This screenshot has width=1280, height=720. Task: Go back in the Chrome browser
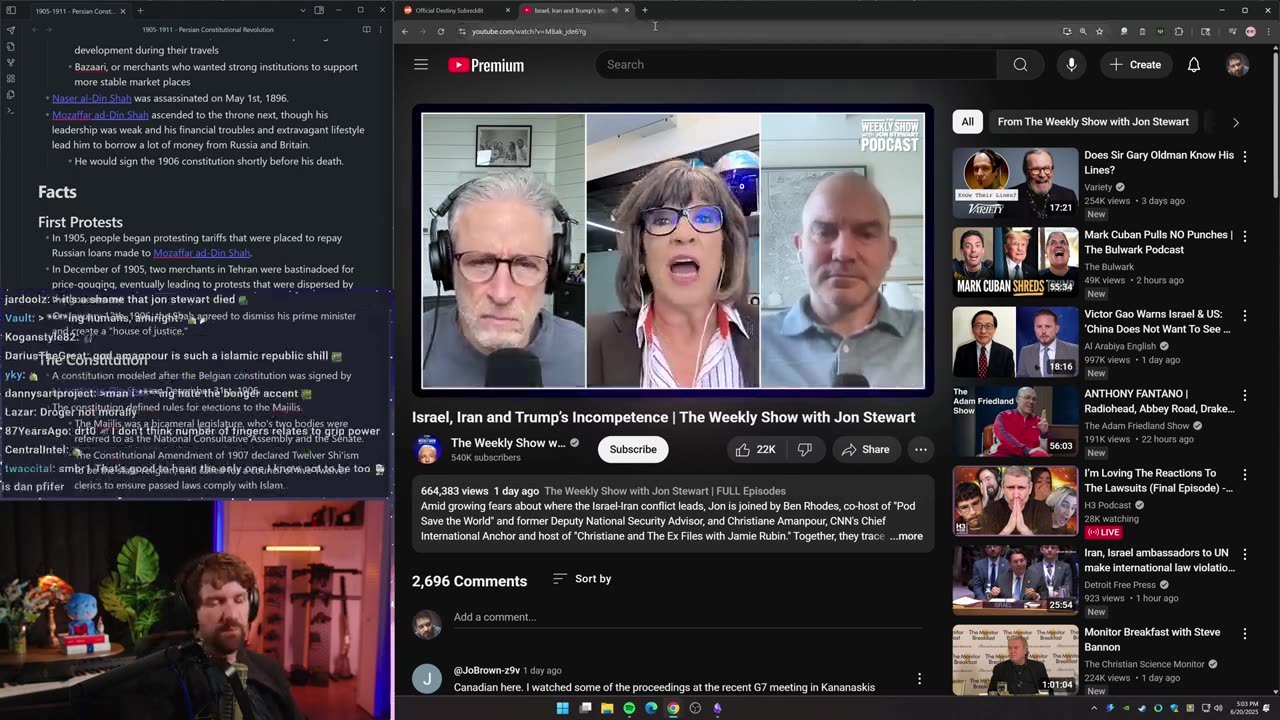(x=405, y=31)
